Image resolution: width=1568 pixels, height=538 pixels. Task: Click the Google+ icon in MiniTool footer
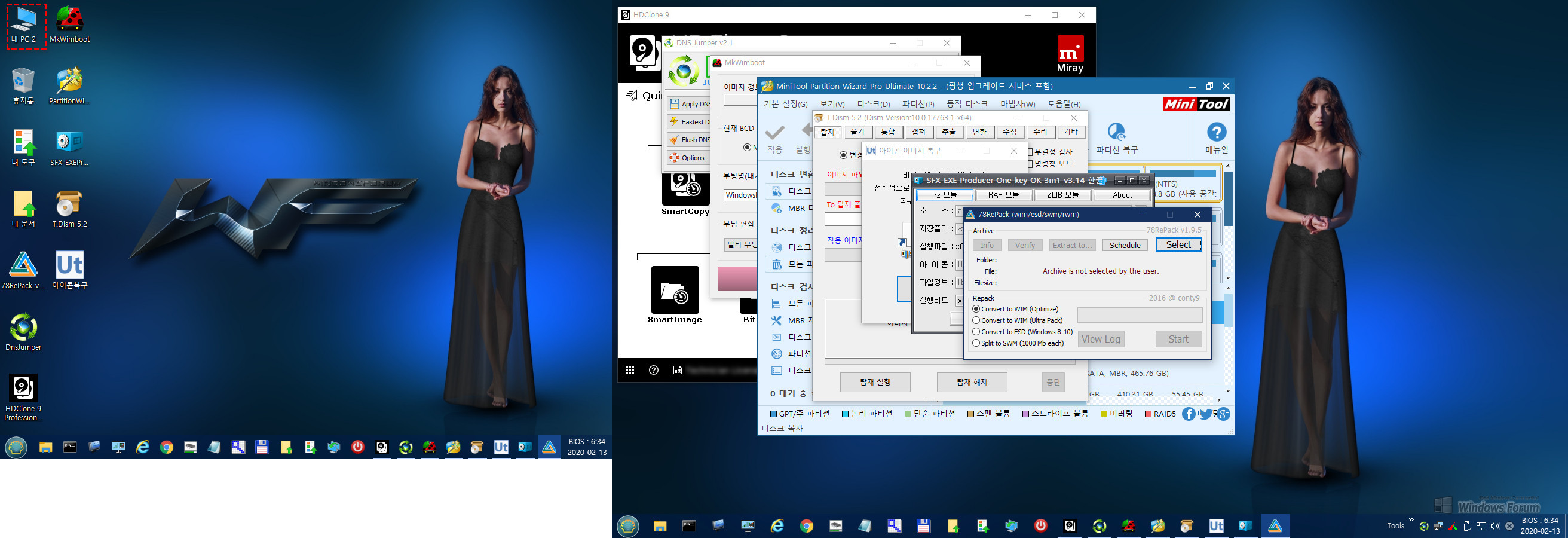click(x=1223, y=414)
